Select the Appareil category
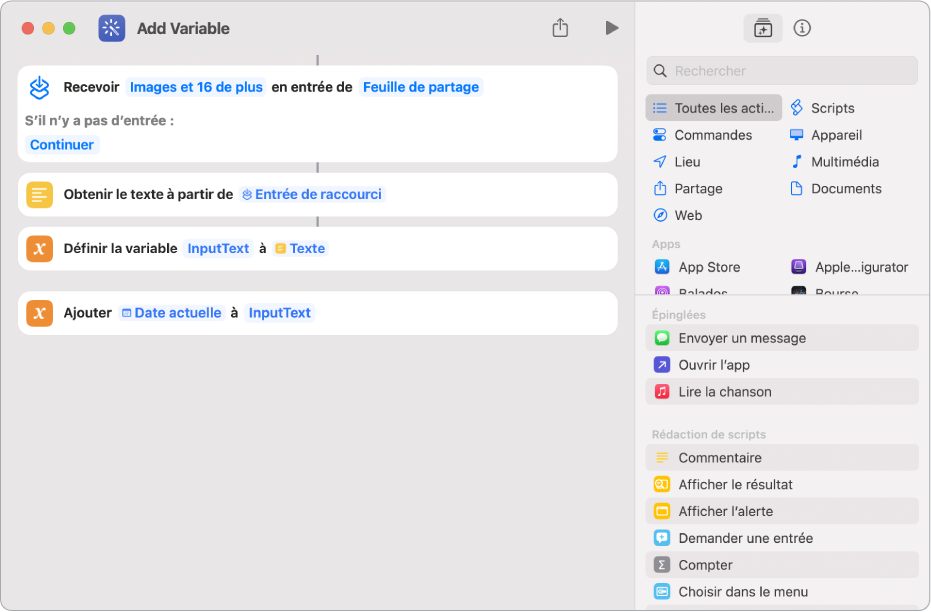 826,135
